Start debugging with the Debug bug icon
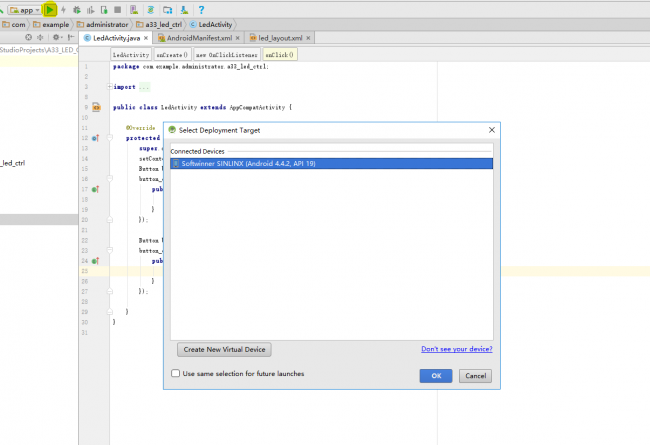Image resolution: width=650 pixels, height=445 pixels. point(77,10)
